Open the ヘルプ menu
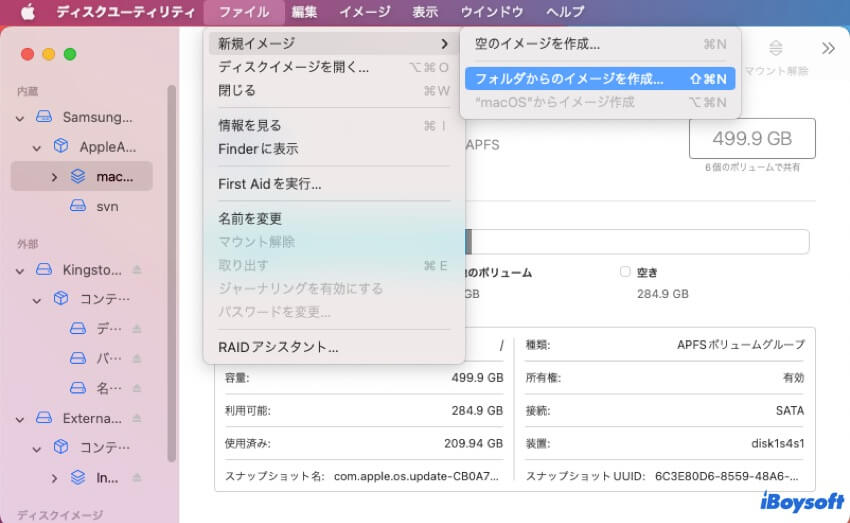The height and width of the screenshot is (523, 850). click(x=565, y=11)
